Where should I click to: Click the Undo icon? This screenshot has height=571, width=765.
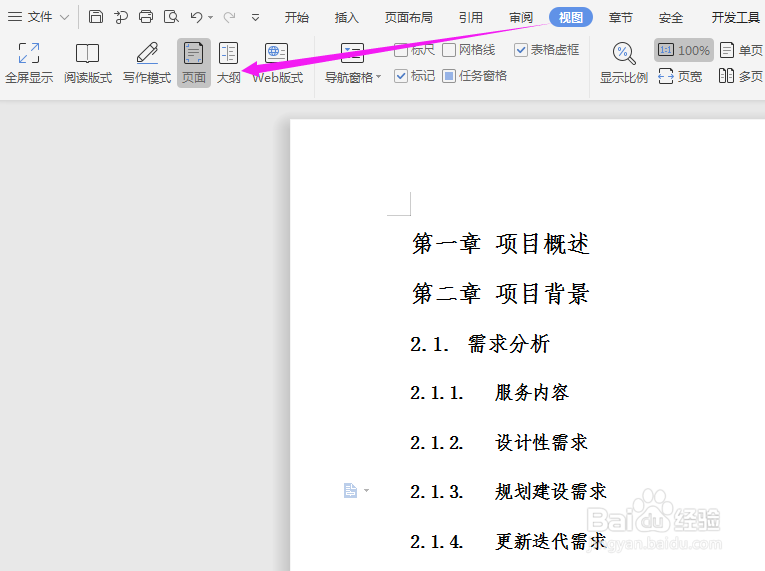[197, 17]
